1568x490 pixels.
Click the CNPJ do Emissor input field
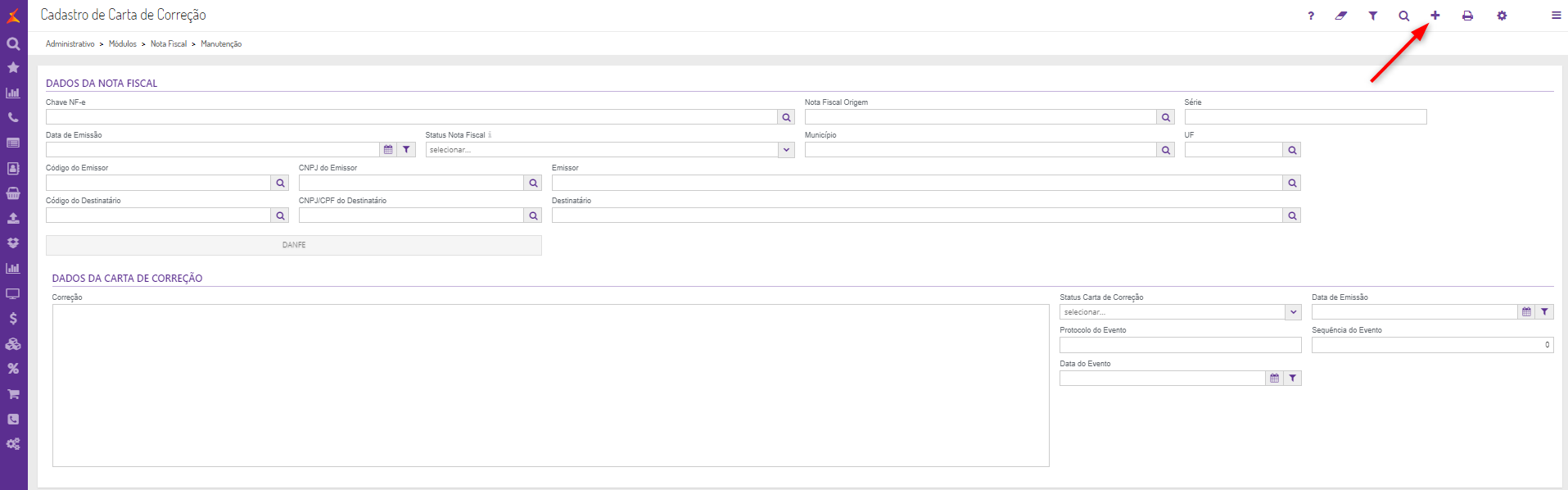(411, 183)
